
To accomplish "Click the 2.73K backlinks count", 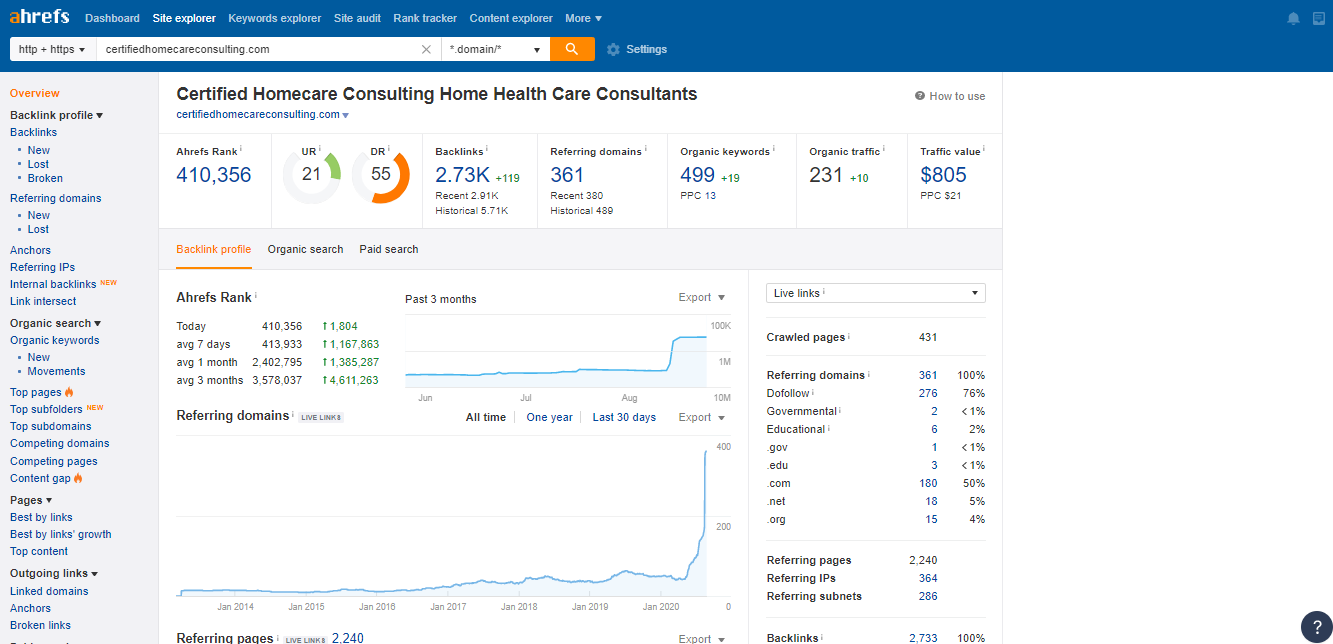I will pyautogui.click(x=462, y=175).
